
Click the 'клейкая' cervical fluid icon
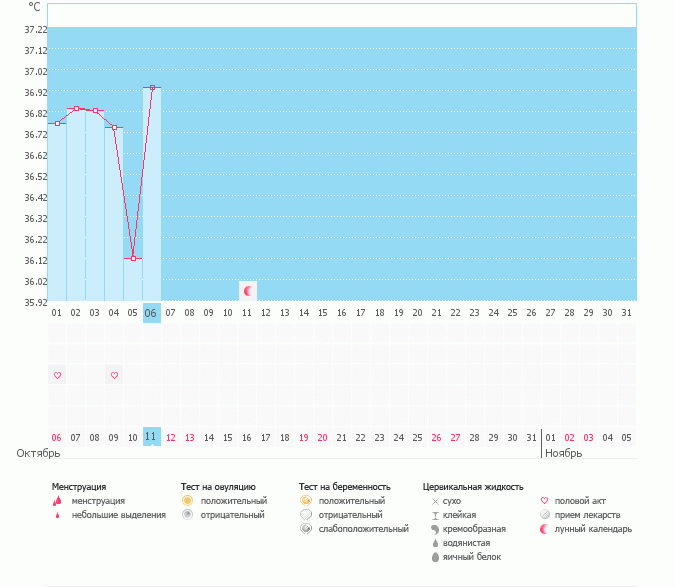pos(435,516)
